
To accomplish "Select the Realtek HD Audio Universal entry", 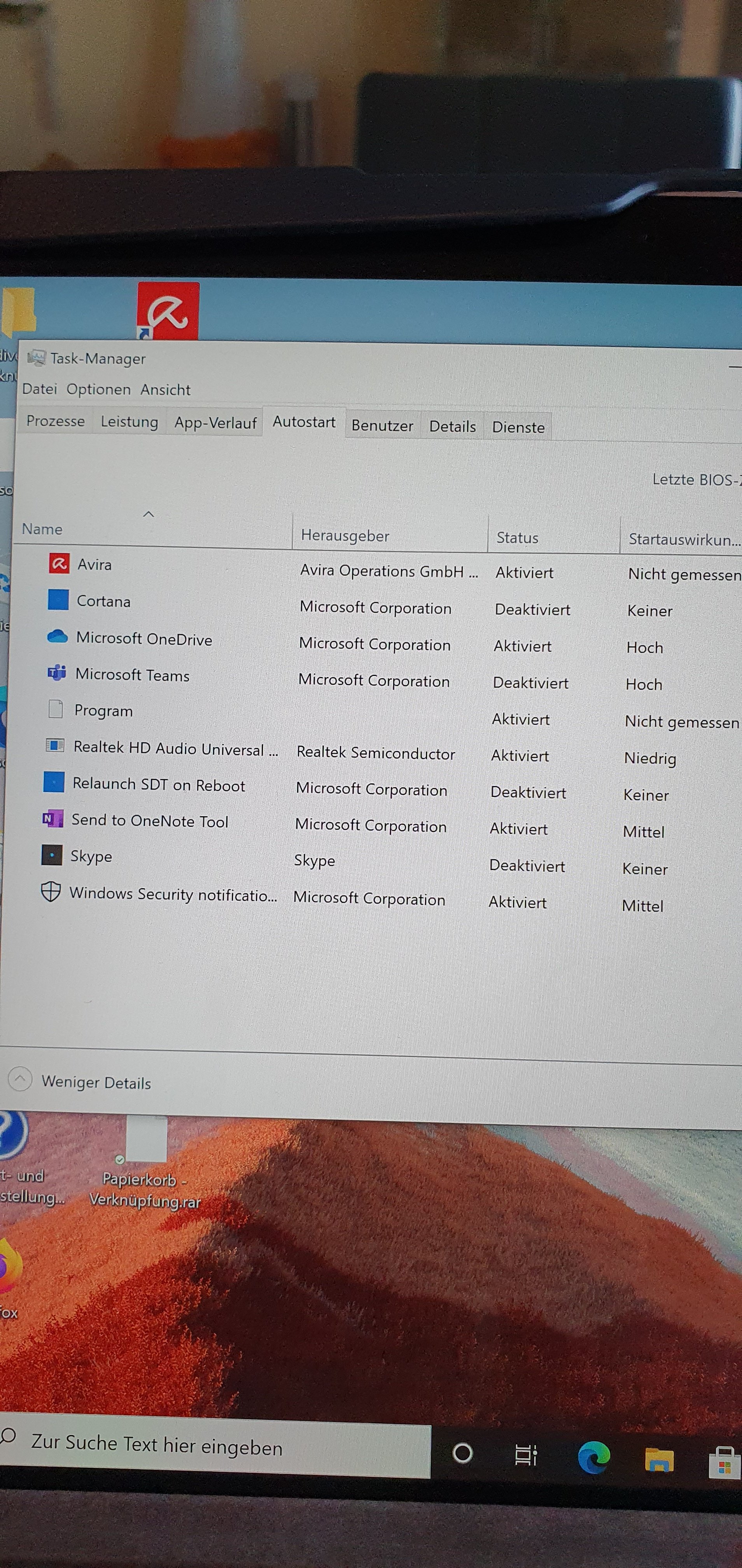I will coord(176,749).
